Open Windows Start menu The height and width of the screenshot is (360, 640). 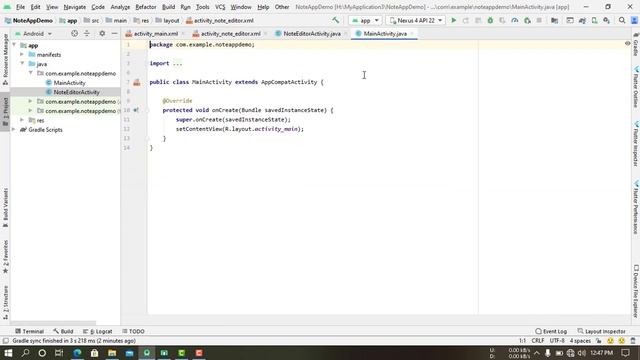[x=8, y=353]
